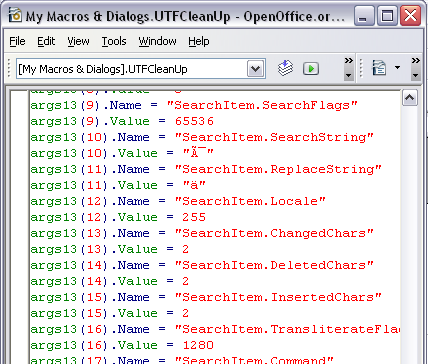Open the Help menu
Viewport: 428px width, 364px height.
click(199, 41)
